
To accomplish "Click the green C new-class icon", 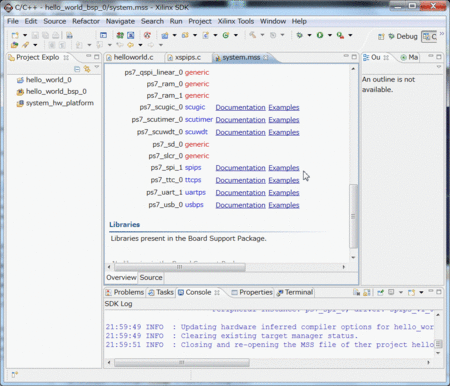I will [226, 35].
